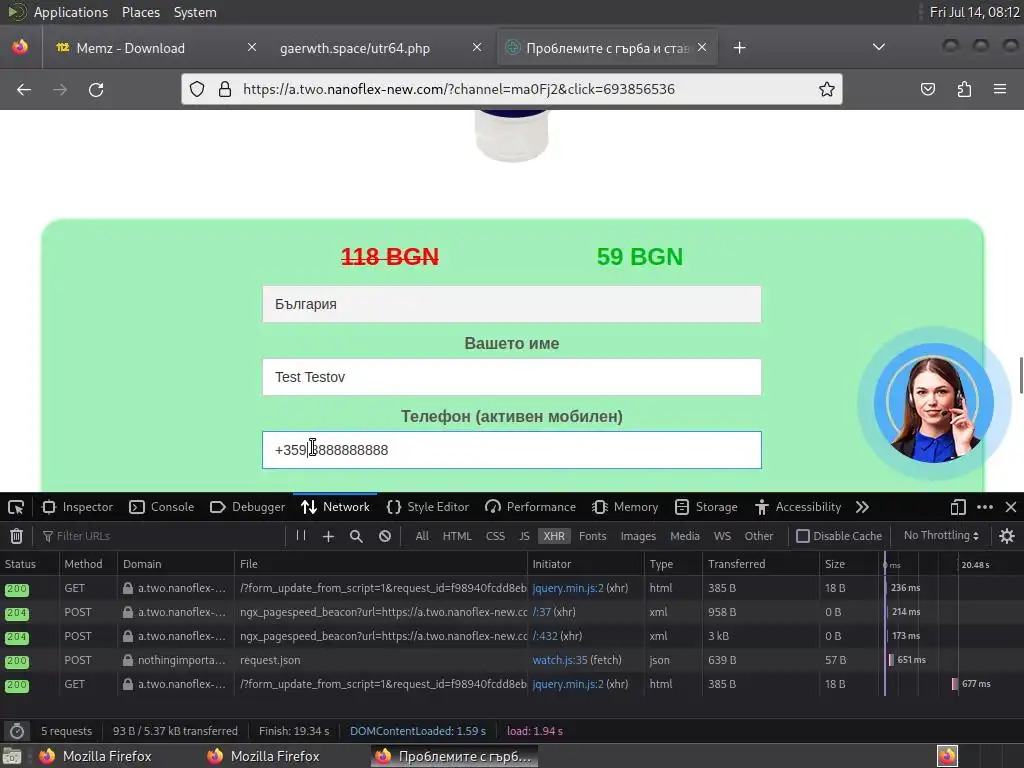The width and height of the screenshot is (1024, 768).
Task: Open a new browser tab
Action: pos(739,48)
